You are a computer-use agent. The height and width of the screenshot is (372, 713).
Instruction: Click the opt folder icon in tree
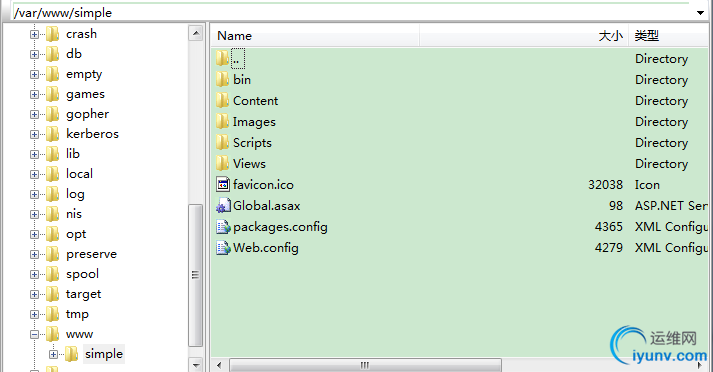pyautogui.click(x=53, y=234)
